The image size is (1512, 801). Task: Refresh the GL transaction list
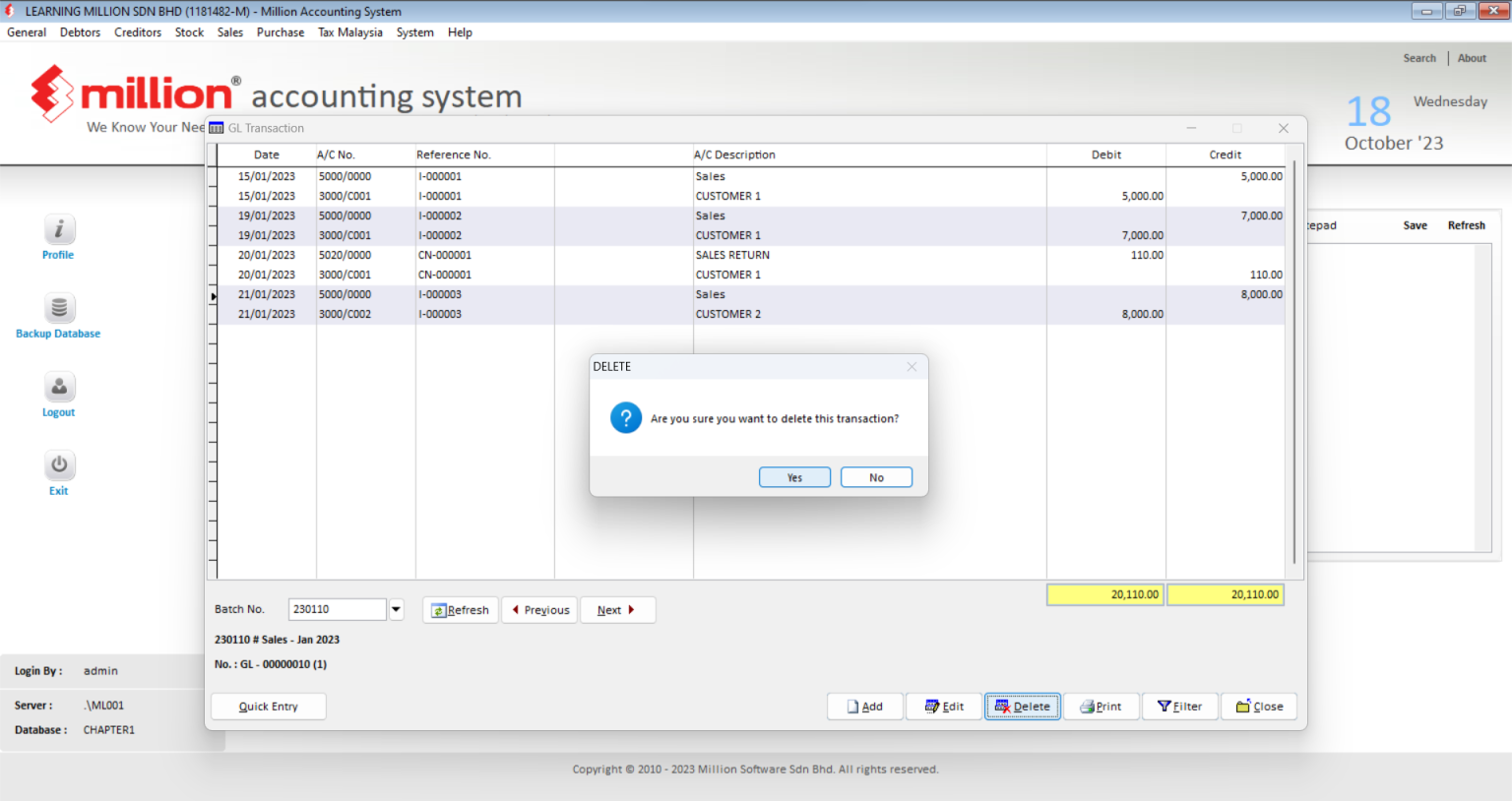point(460,609)
